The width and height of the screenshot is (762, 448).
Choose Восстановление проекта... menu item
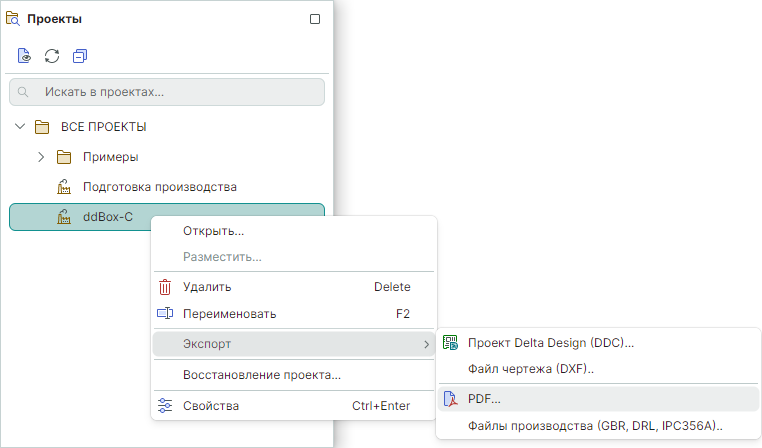[x=294, y=375]
